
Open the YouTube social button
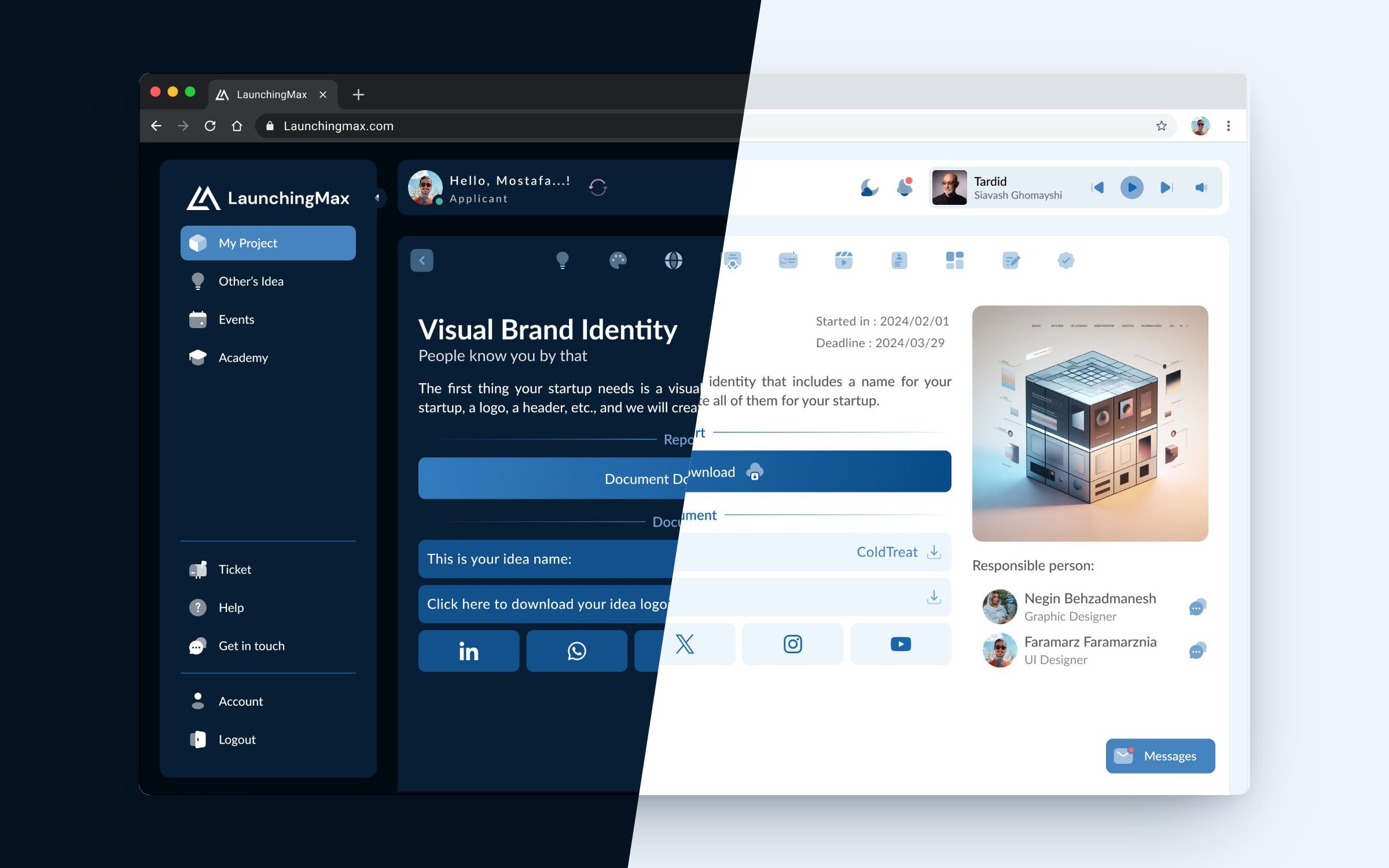[x=901, y=644]
